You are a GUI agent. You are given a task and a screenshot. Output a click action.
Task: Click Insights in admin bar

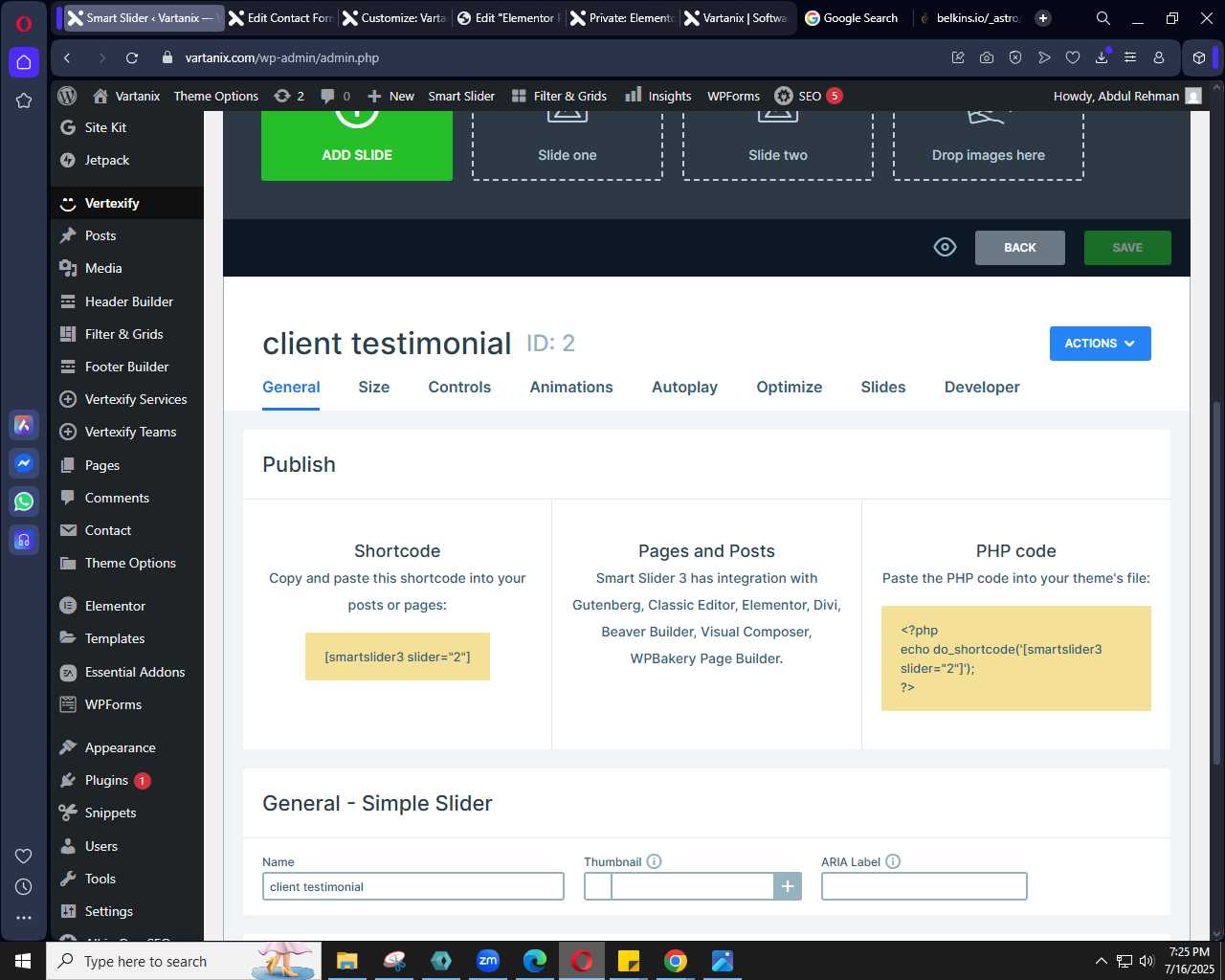[658, 96]
